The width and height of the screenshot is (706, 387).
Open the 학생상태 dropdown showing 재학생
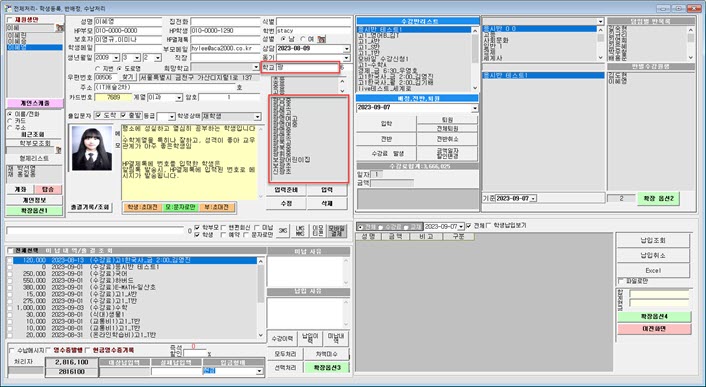[231, 117]
